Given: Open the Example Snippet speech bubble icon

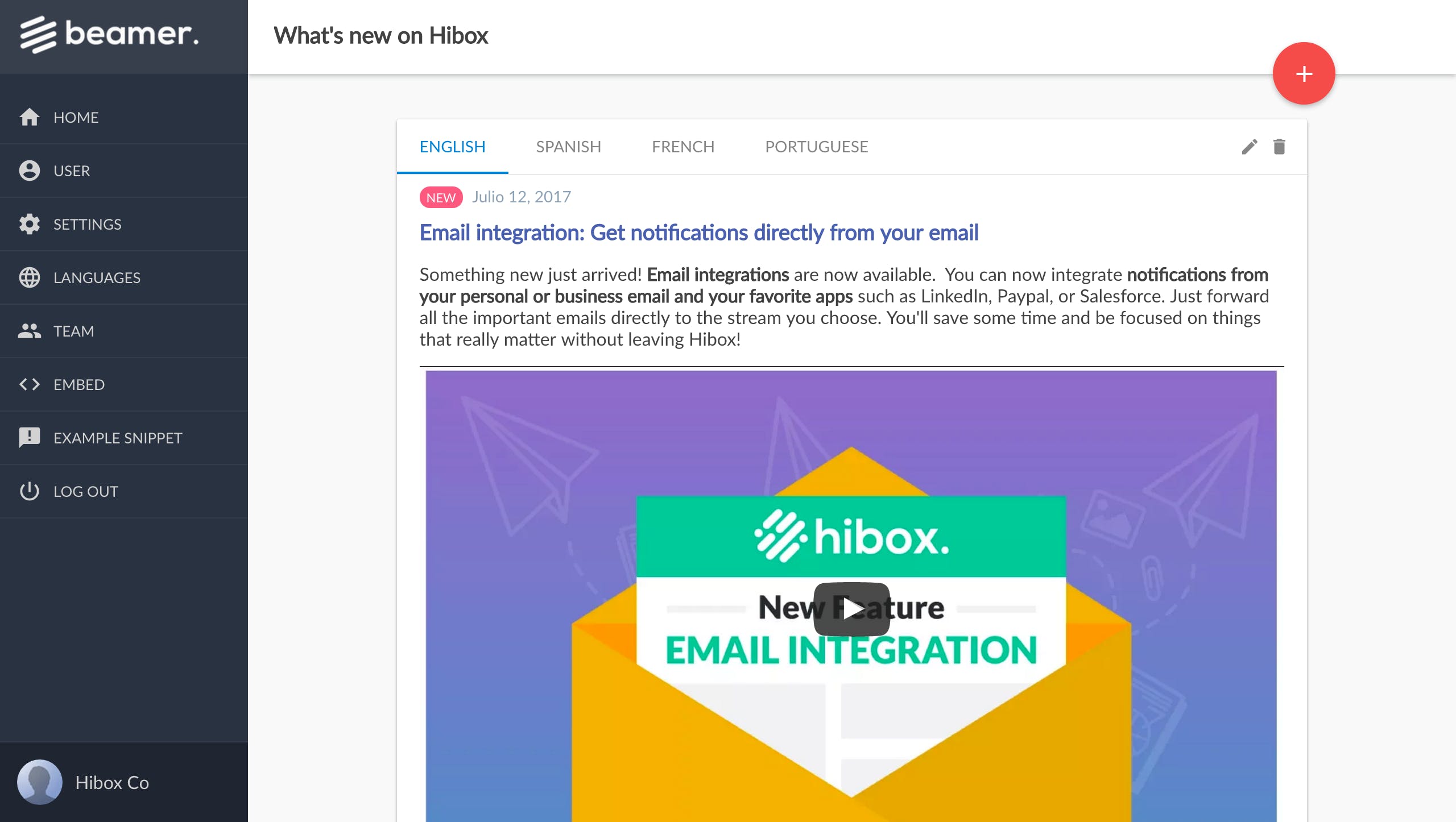Looking at the screenshot, I should (30, 438).
